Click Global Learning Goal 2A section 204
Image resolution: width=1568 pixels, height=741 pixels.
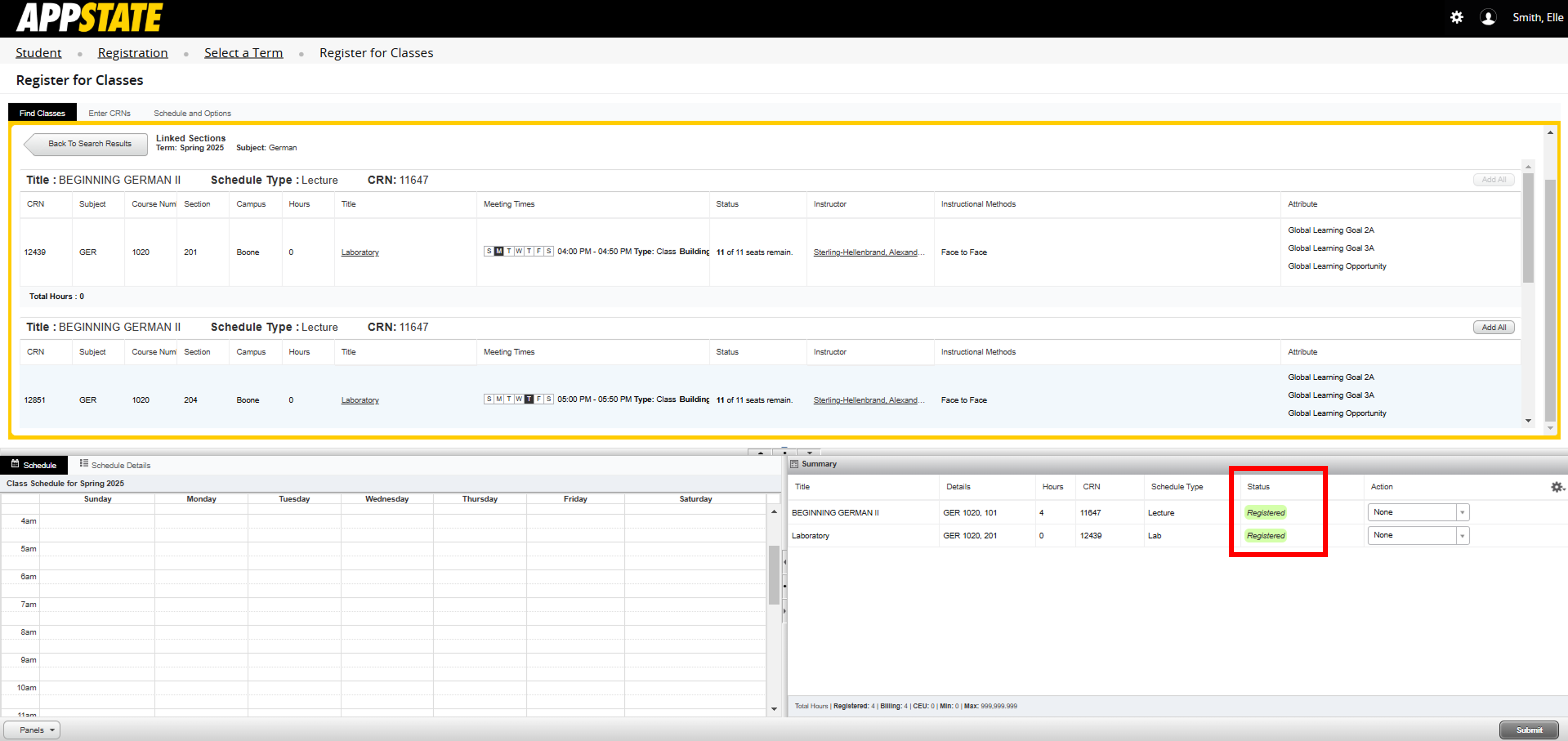[1331, 377]
